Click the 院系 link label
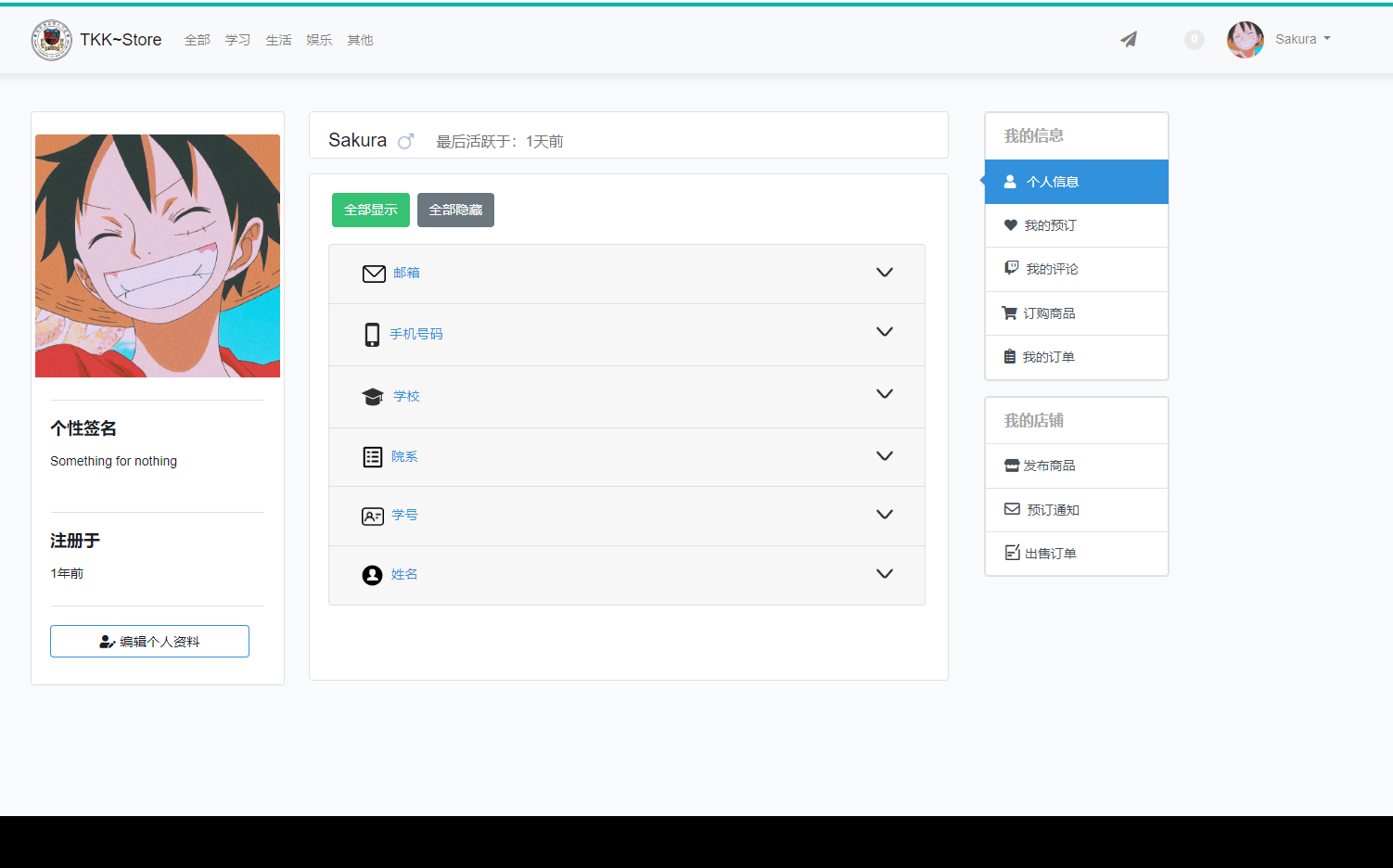Viewport: 1393px width, 868px height. [404, 456]
